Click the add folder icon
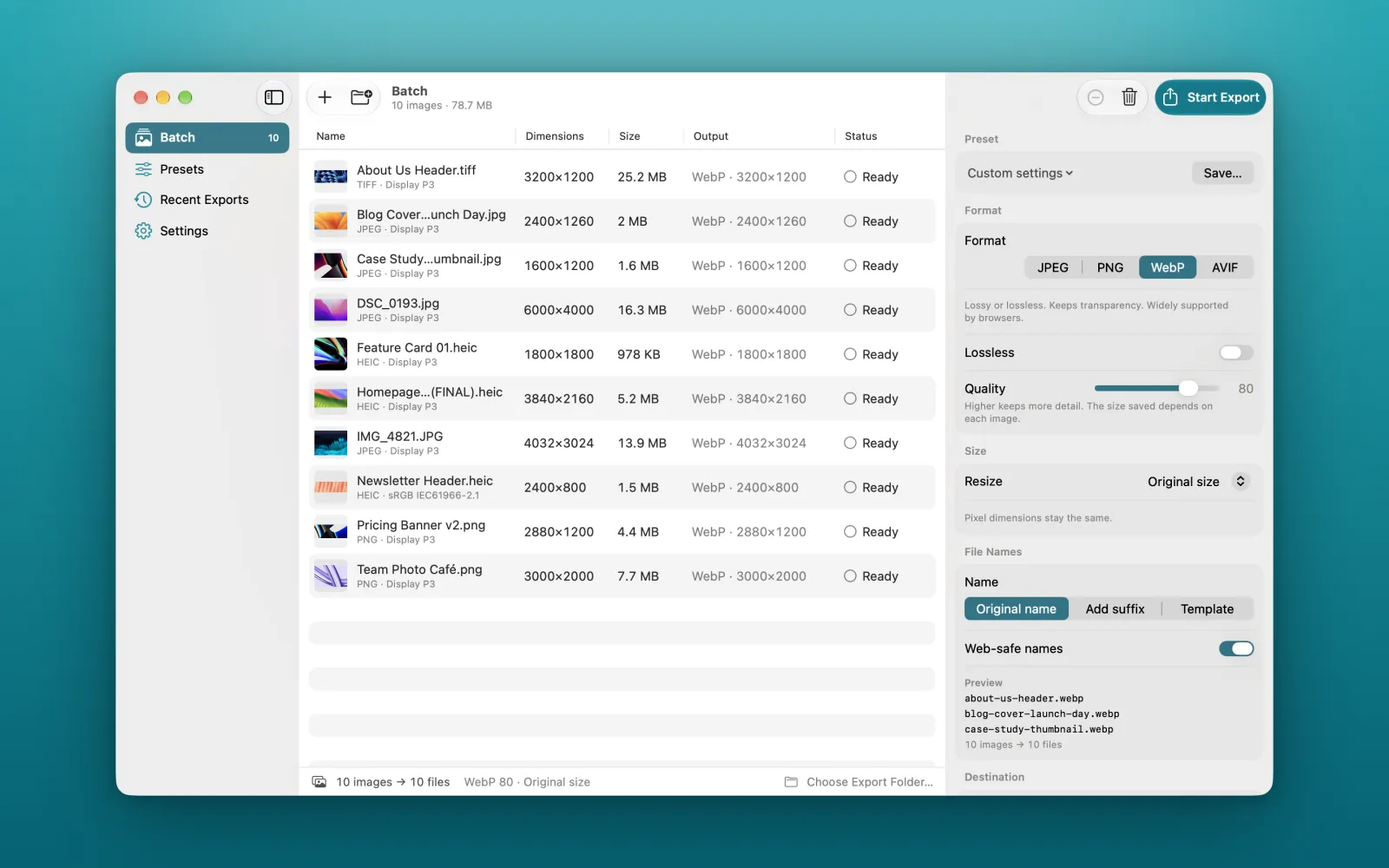Viewport: 1389px width, 868px height. [361, 97]
